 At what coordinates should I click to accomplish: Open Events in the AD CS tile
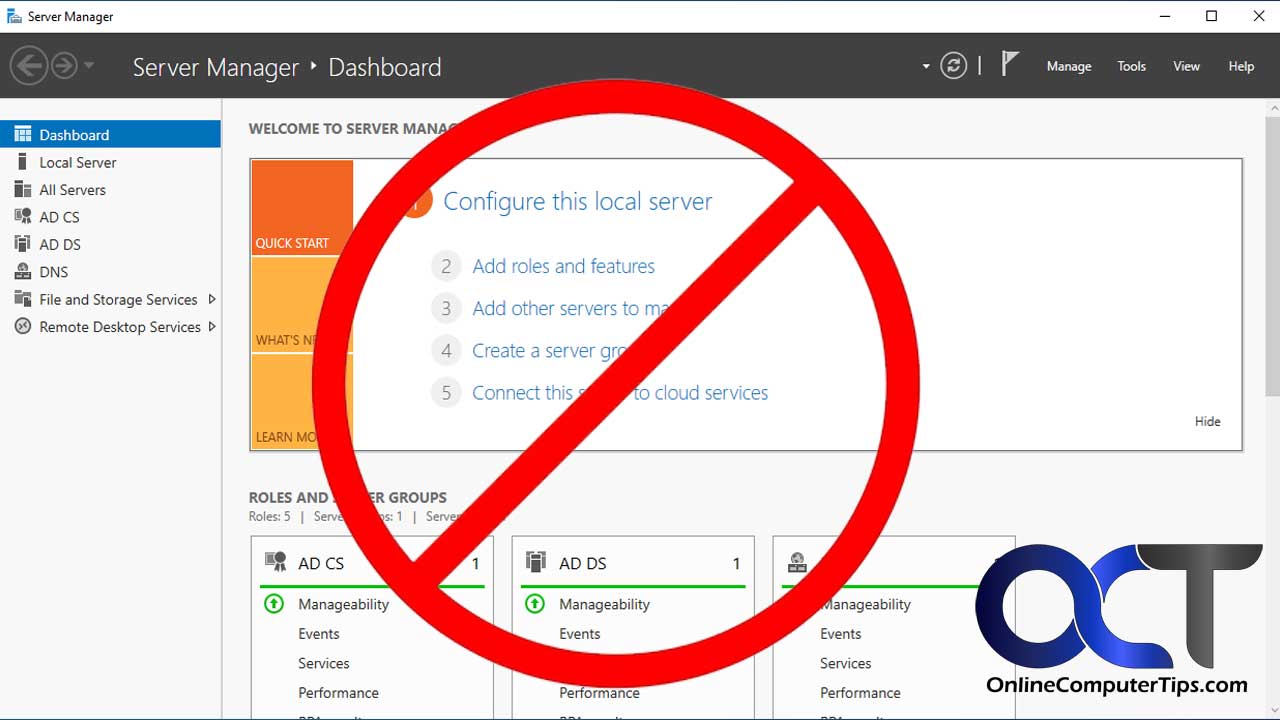pos(318,633)
